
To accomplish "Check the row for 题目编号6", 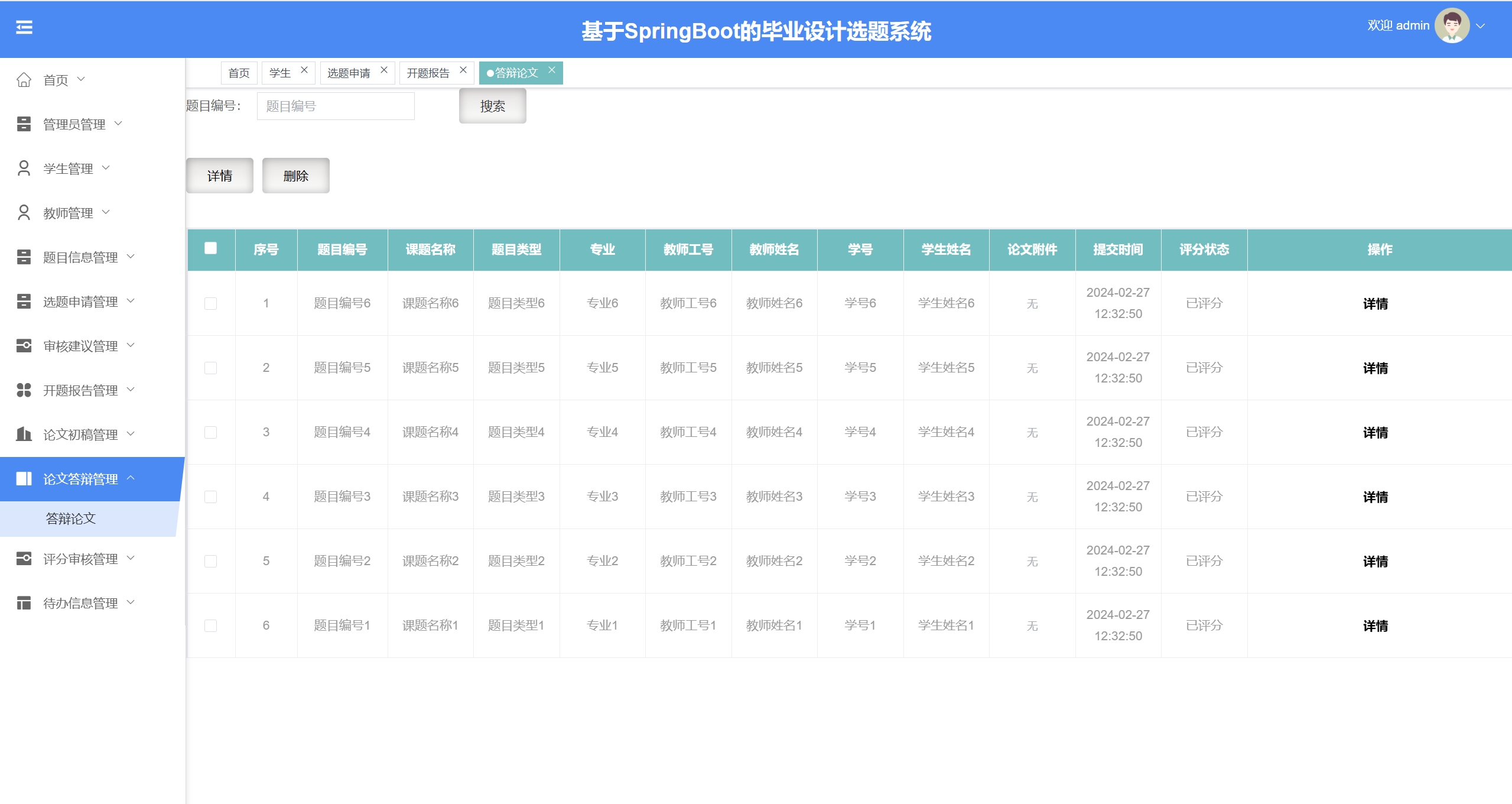I will (x=210, y=303).
